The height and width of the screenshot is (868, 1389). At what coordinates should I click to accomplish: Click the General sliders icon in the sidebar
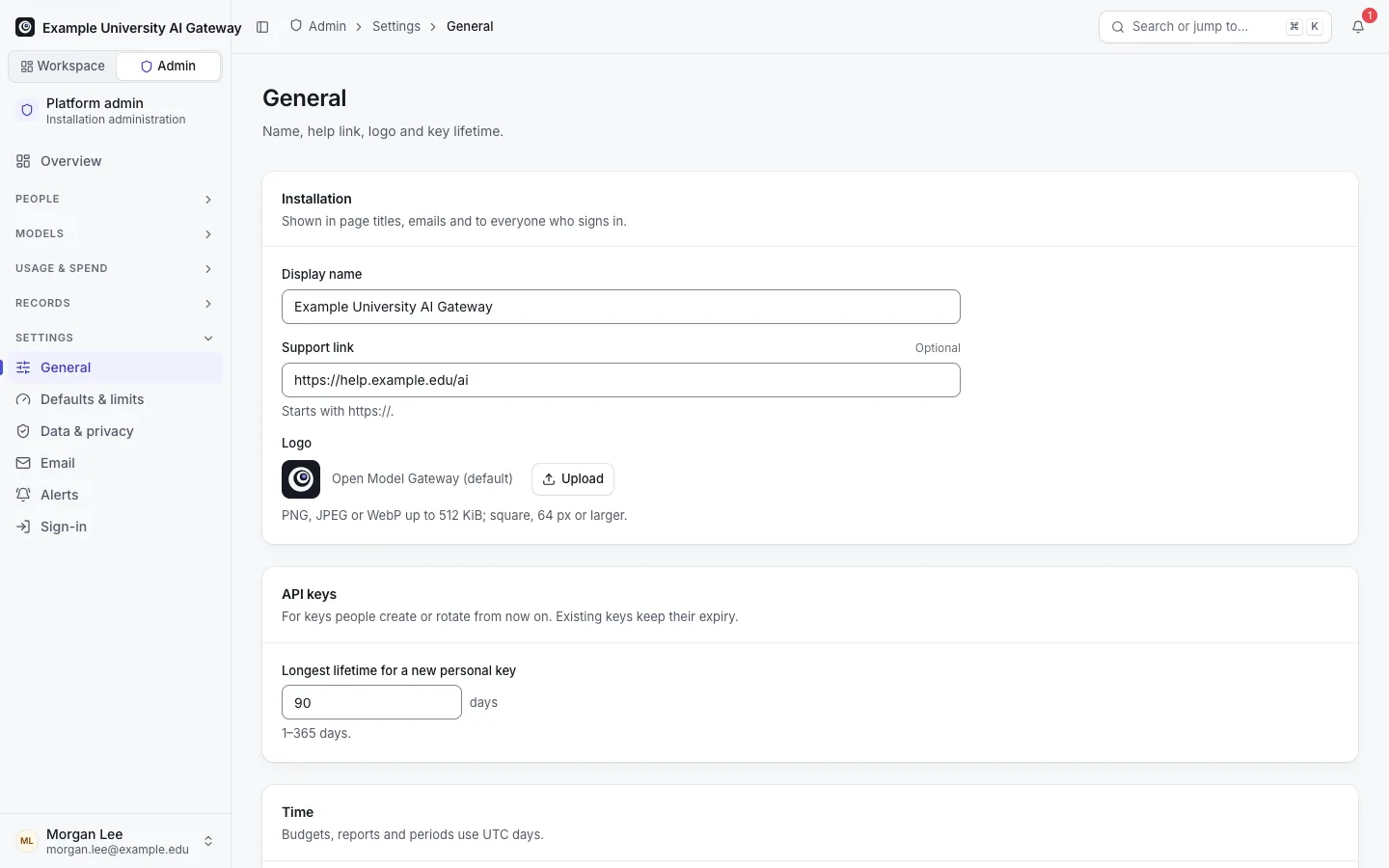click(x=23, y=367)
